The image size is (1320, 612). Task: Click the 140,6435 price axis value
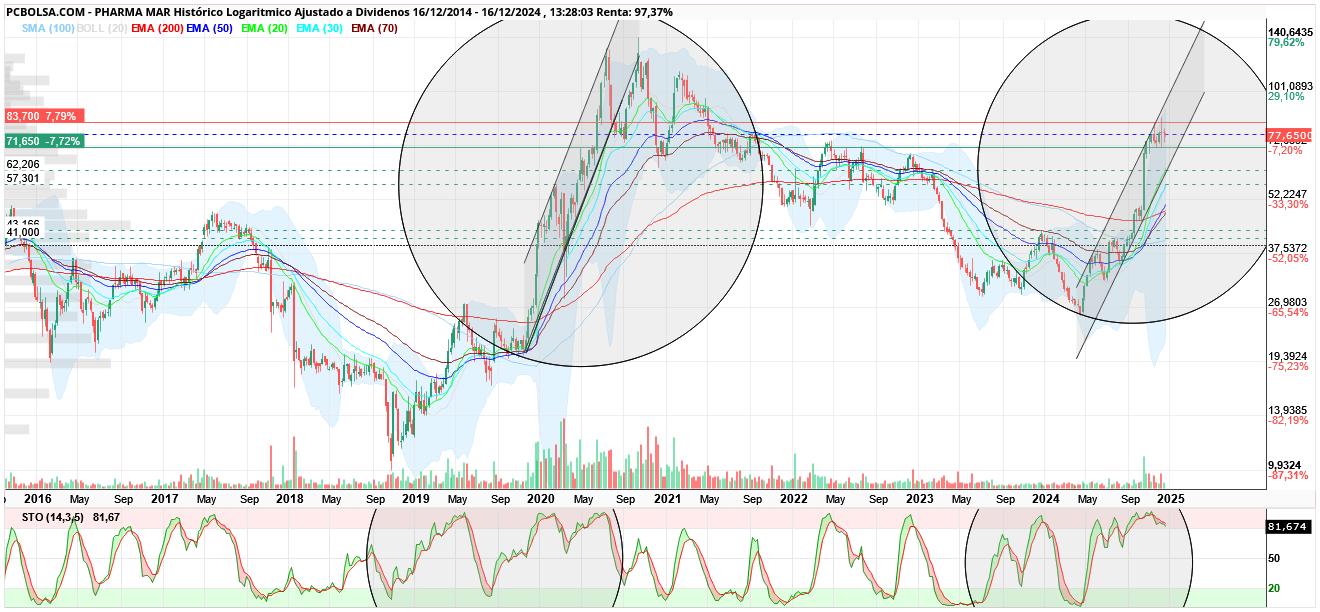point(1290,32)
